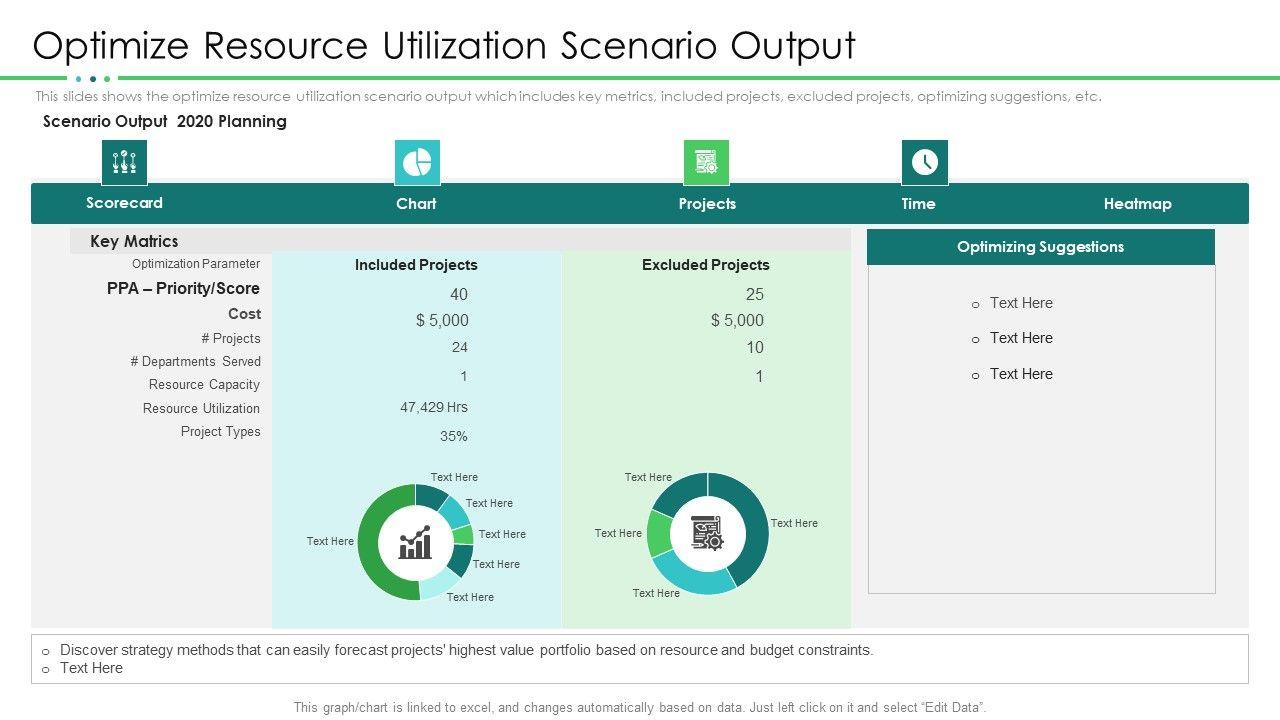Click the Time clock icon
Viewport: 1280px width, 720px height.
point(924,162)
